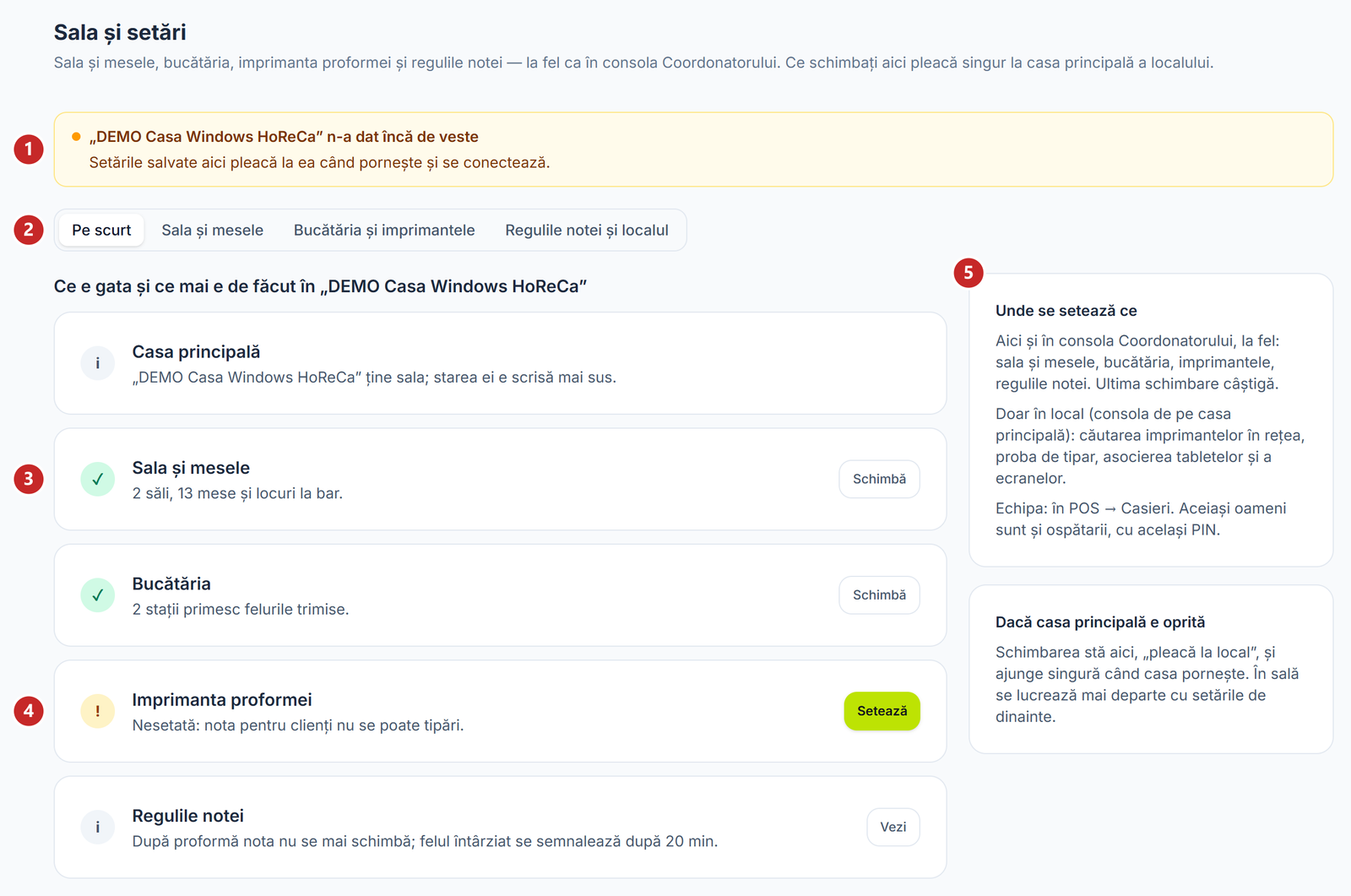This screenshot has width=1351, height=896.
Task: Open the Bucătăria și imprimantele tab
Action: pos(384,230)
